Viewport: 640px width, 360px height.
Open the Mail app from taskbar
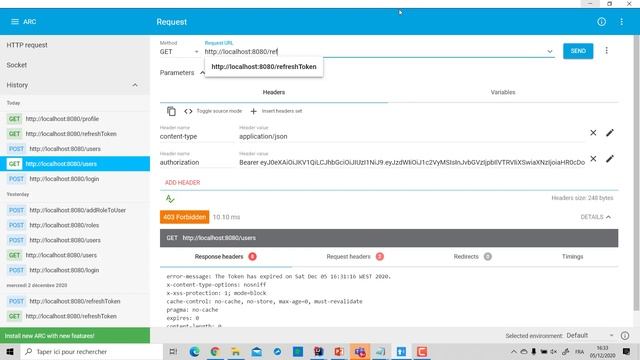point(256,351)
